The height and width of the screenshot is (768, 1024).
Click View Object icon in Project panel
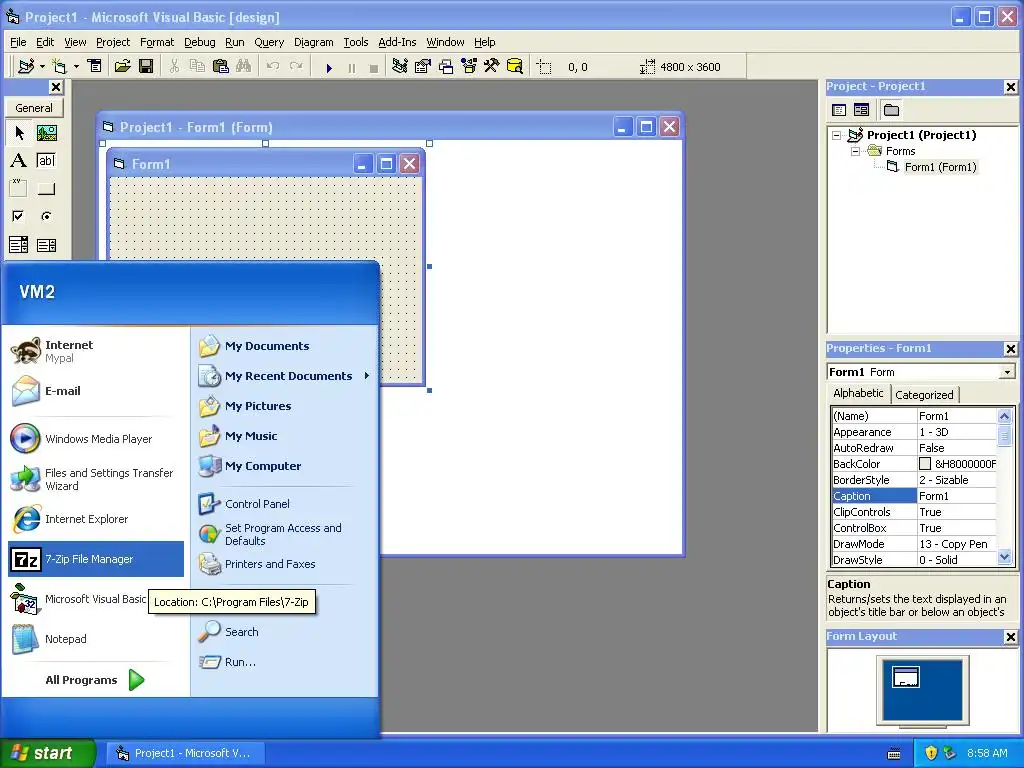tap(861, 110)
